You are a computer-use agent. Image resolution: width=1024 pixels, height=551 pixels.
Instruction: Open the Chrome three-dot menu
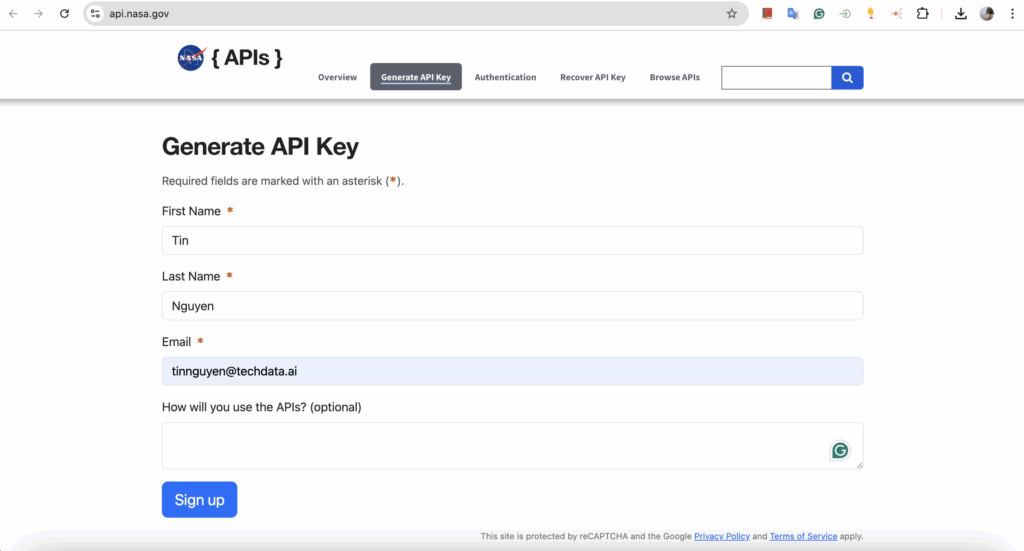(1010, 14)
